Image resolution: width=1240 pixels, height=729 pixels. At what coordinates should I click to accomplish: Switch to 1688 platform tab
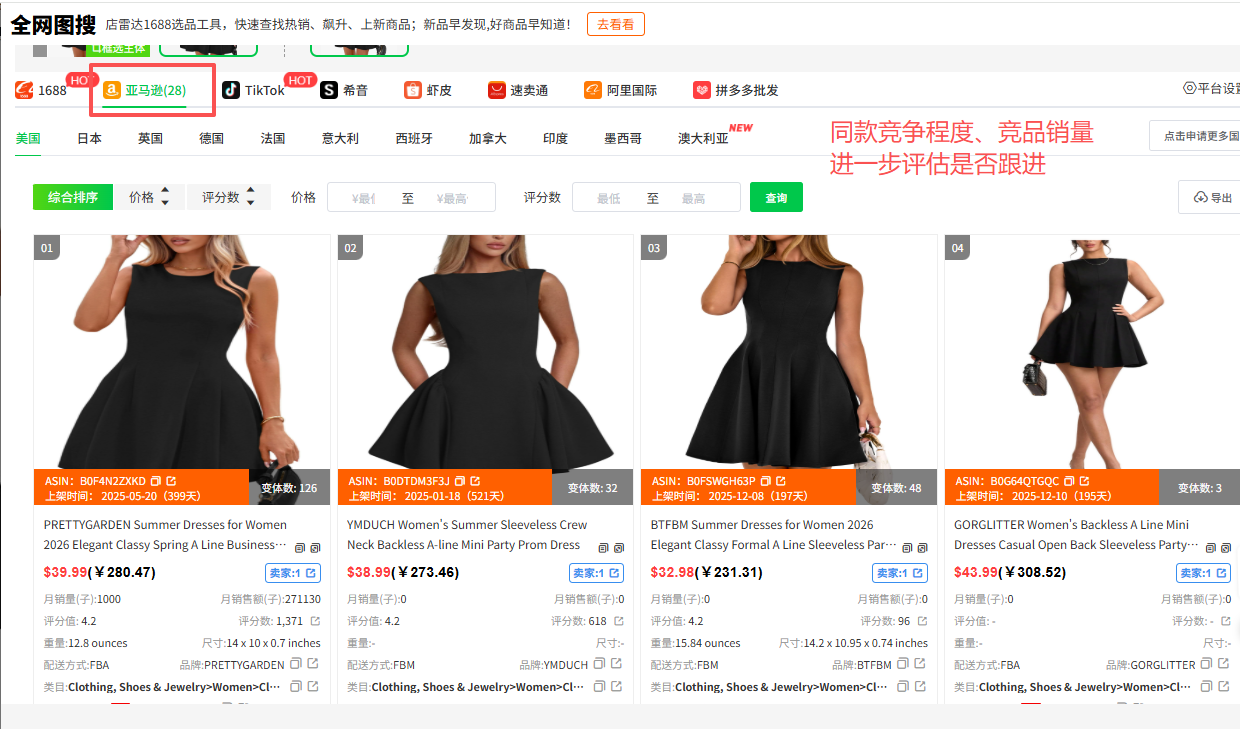(41, 90)
